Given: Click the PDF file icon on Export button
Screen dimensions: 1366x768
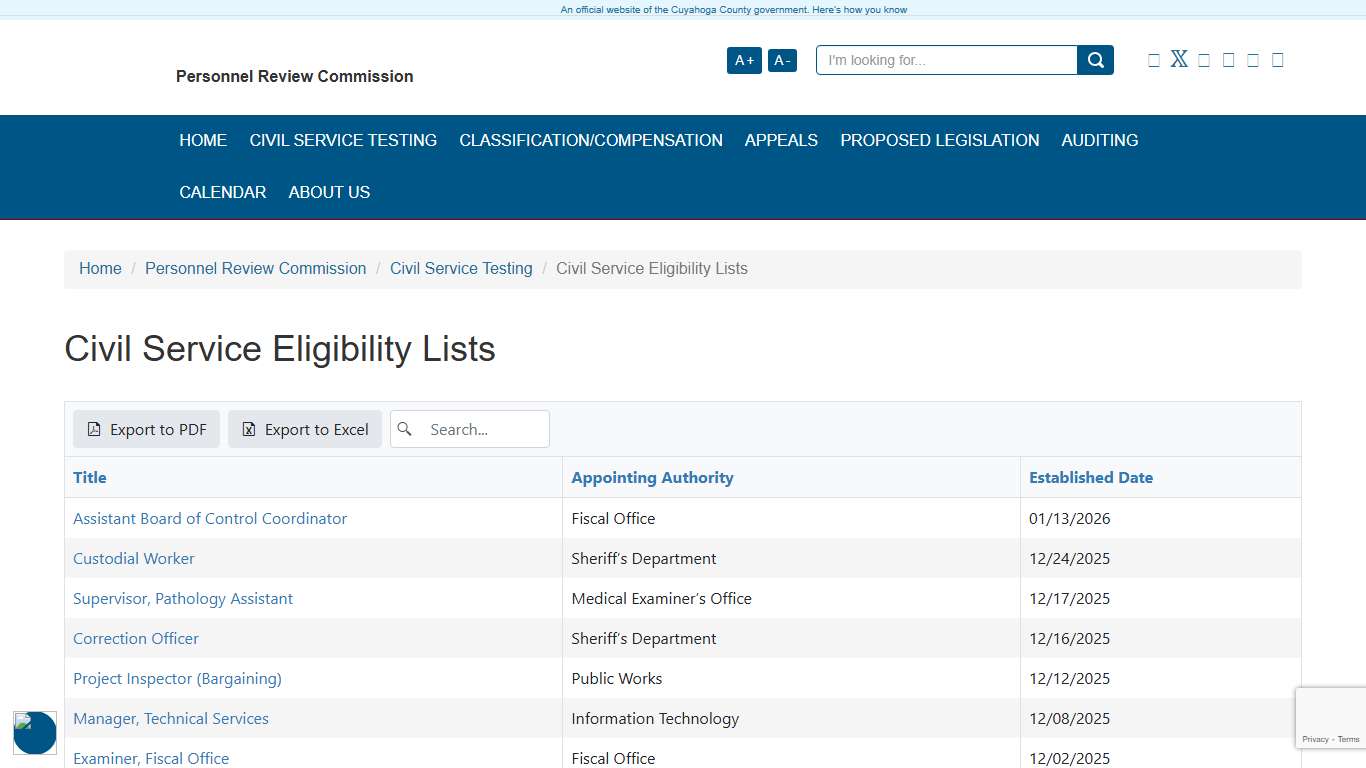Looking at the screenshot, I should [96, 429].
